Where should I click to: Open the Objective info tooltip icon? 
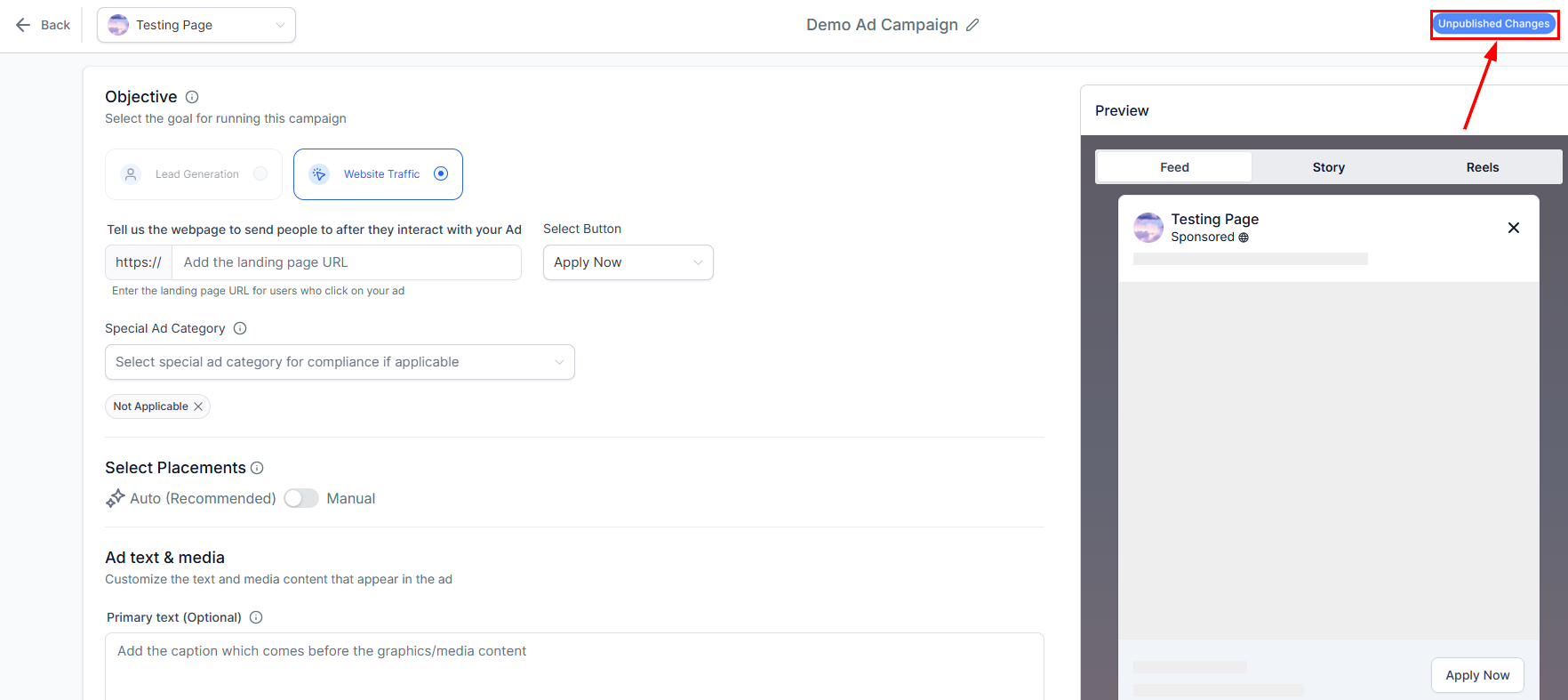pos(192,97)
